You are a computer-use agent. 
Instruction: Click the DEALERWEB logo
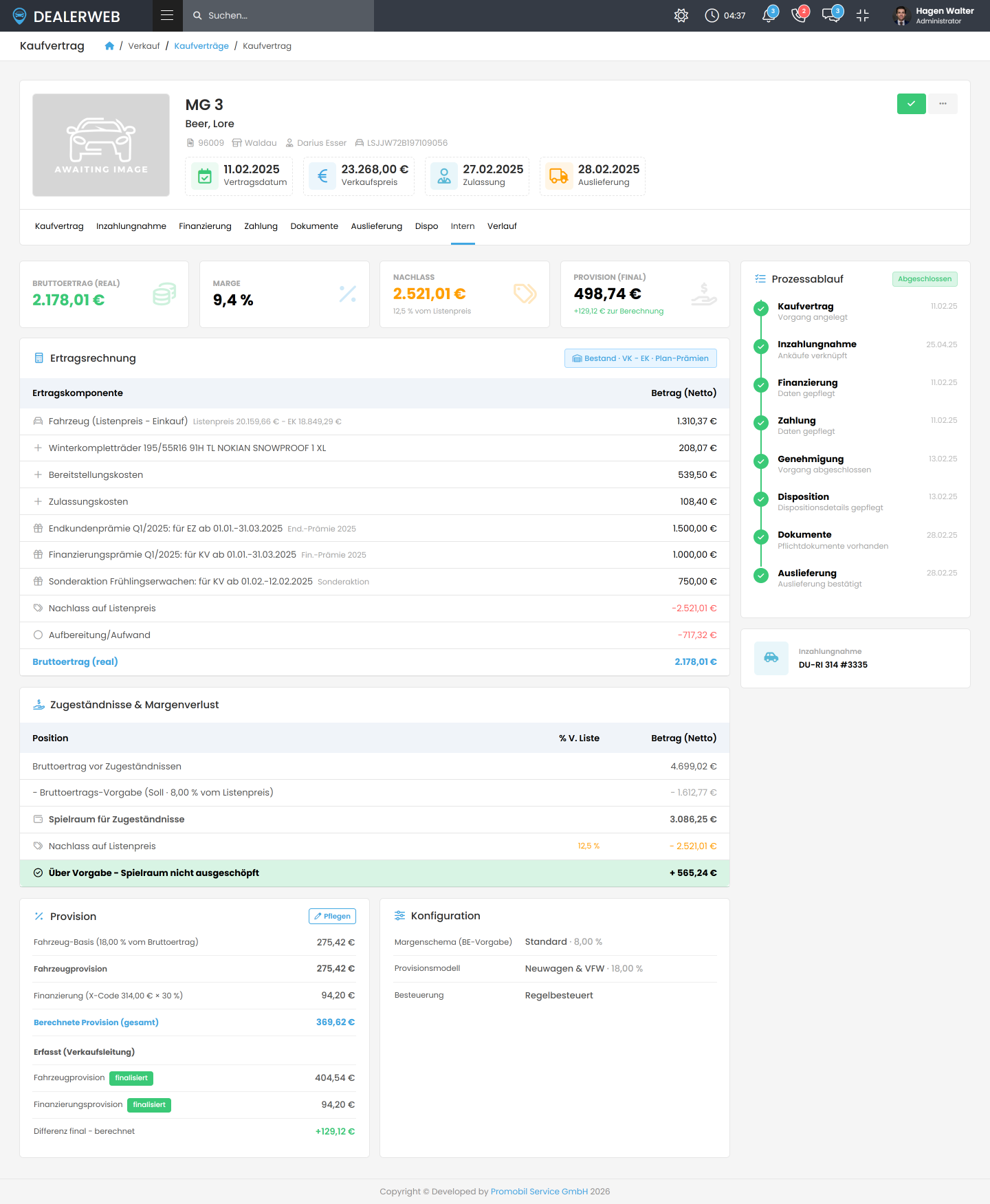[67, 16]
